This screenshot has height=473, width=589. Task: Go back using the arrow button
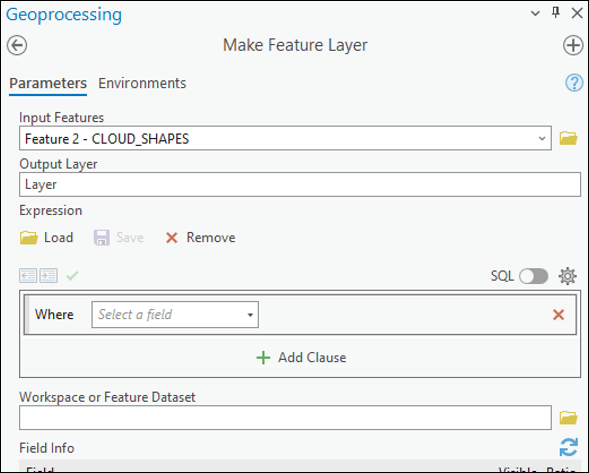point(17,45)
